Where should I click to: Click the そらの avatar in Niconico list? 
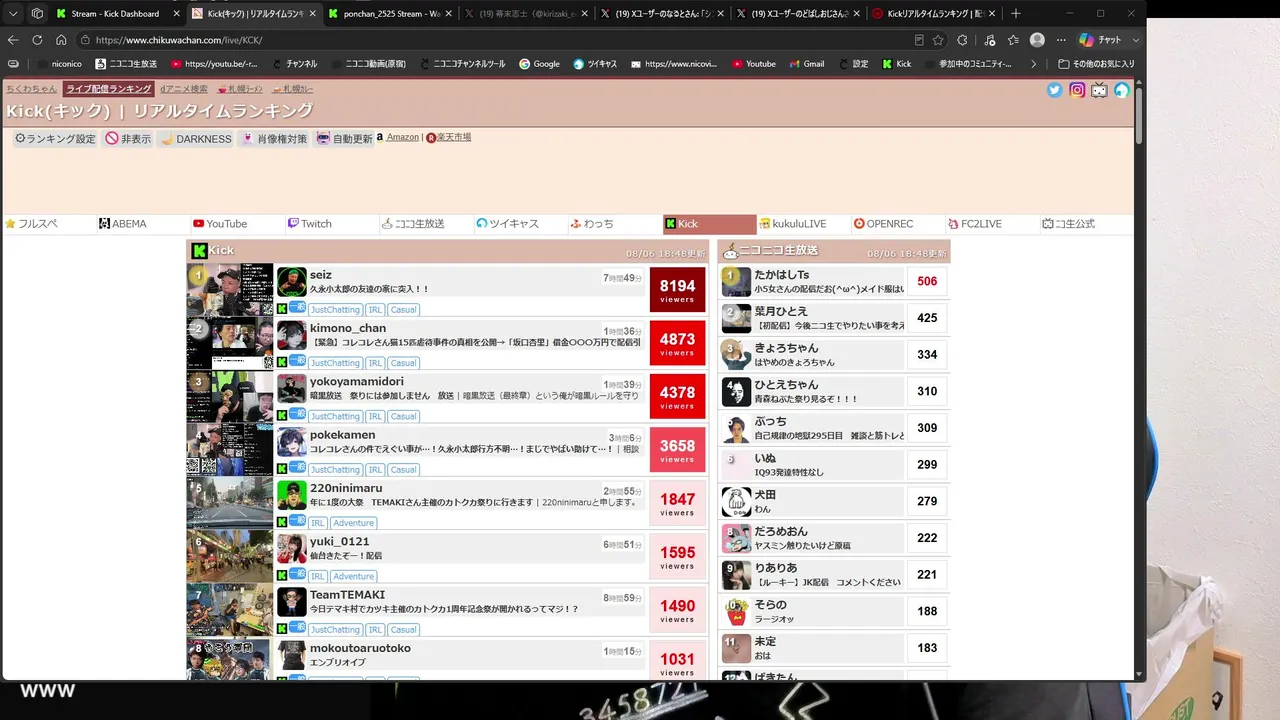[x=736, y=612]
